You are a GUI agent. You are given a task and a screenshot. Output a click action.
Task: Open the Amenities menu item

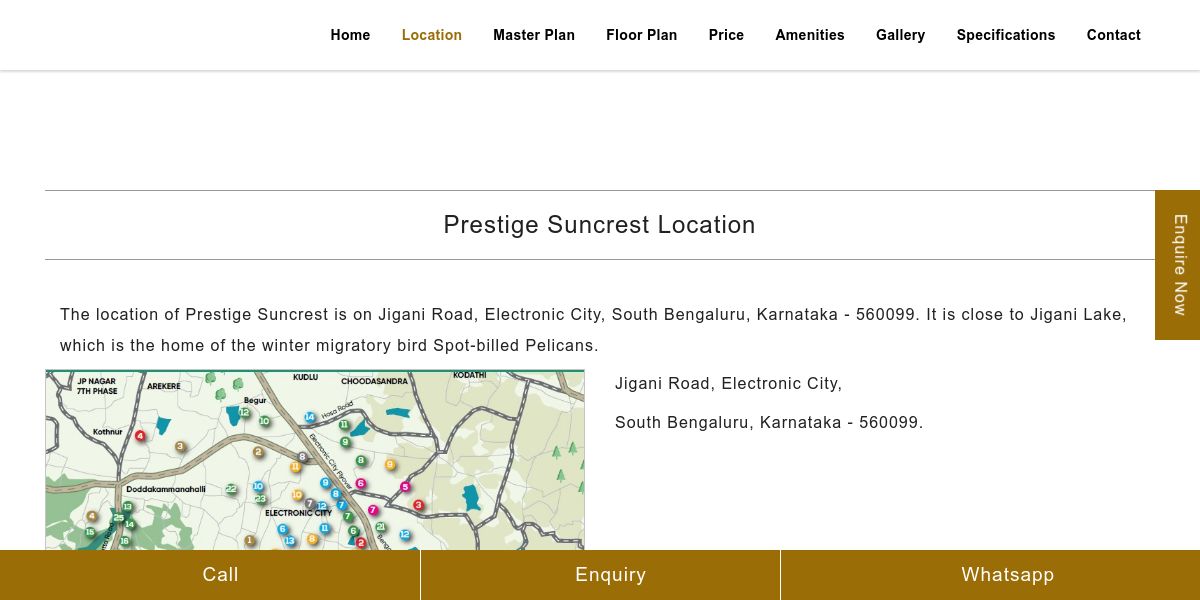[810, 35]
